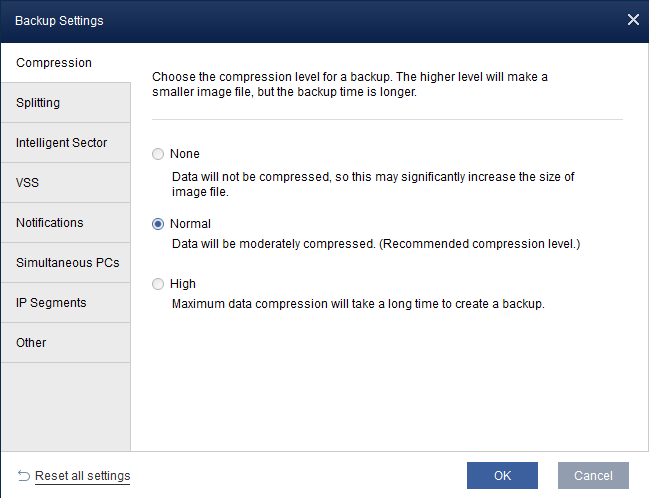Select the None compression radio button
The height and width of the screenshot is (498, 649).
pyautogui.click(x=157, y=154)
